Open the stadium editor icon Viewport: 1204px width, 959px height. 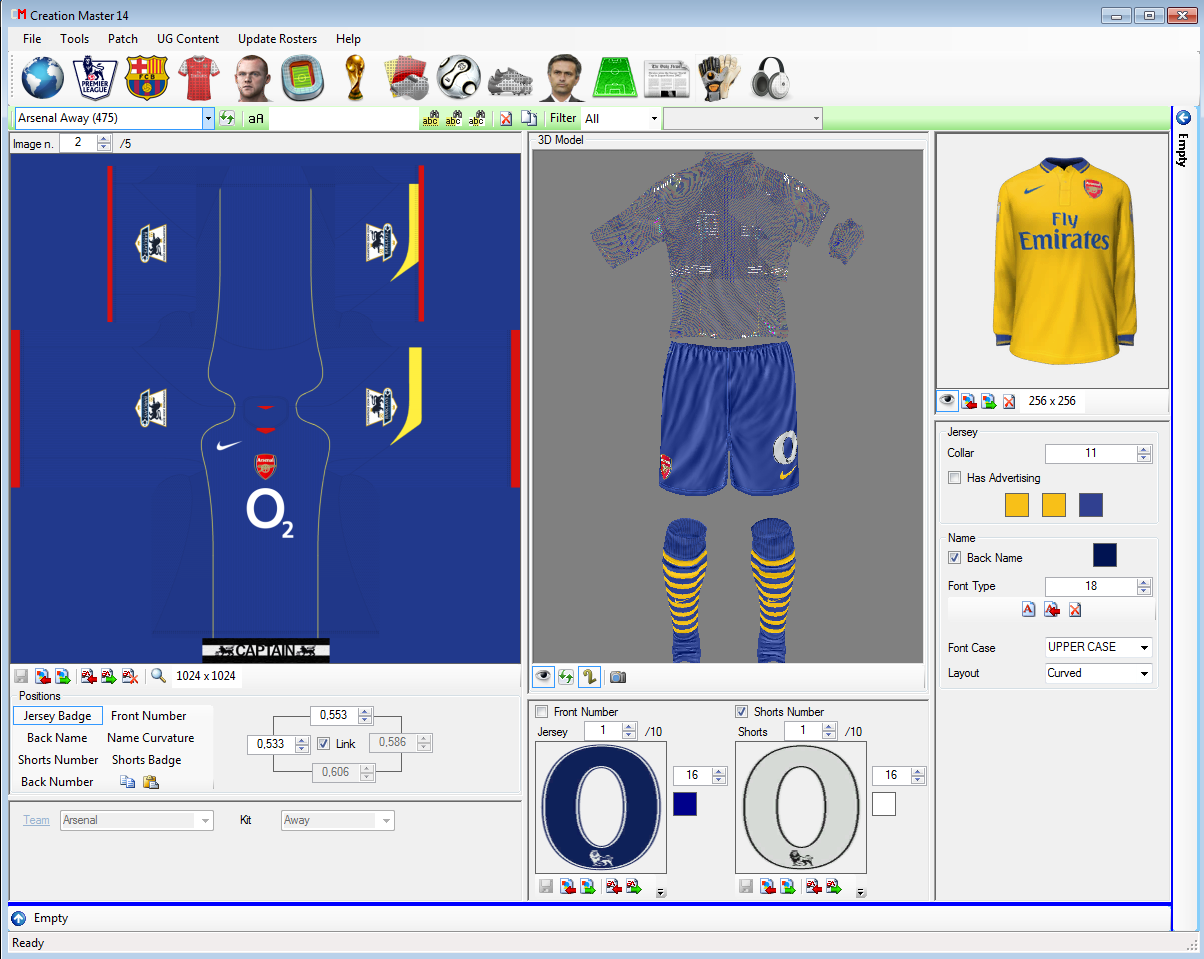coord(301,77)
